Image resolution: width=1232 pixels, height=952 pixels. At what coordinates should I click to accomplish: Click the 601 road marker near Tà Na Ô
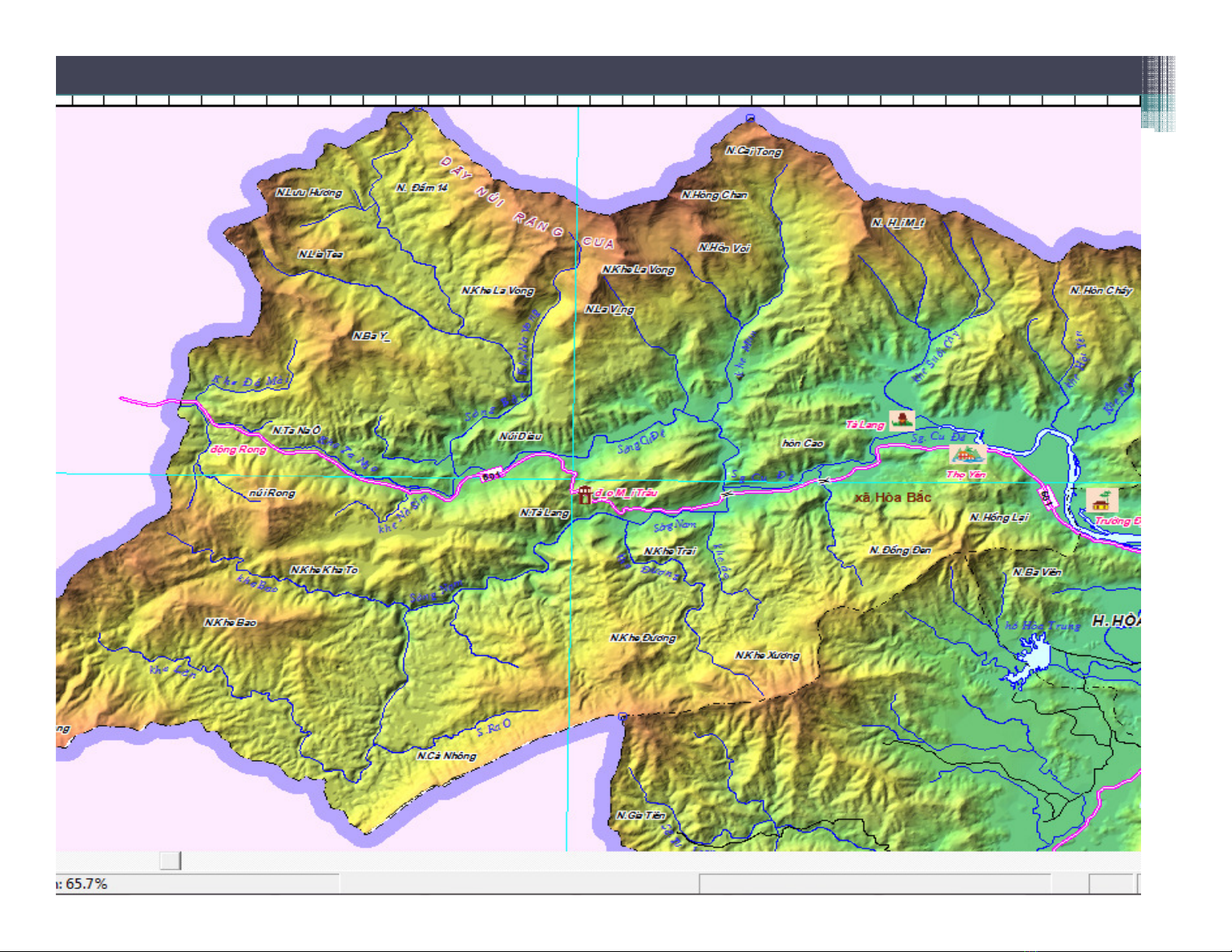pos(491,476)
